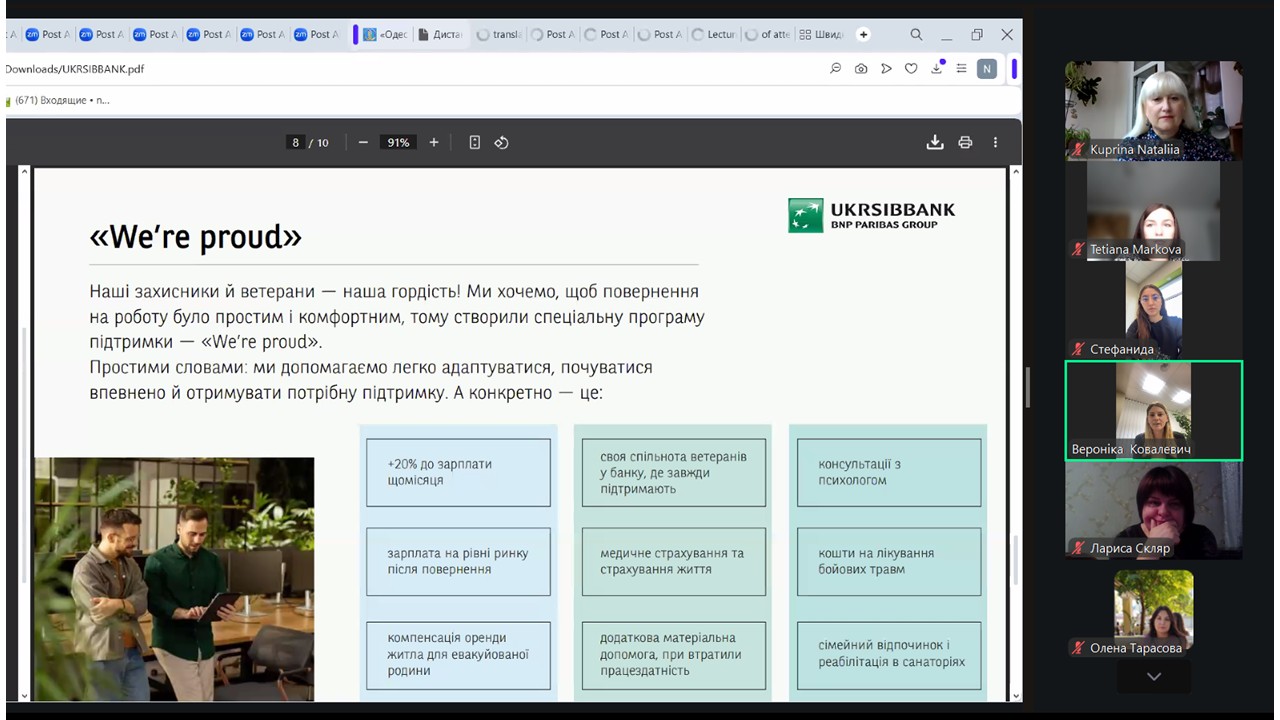The width and height of the screenshot is (1280, 720).
Task: Open the browser easy setup menu
Action: point(961,69)
